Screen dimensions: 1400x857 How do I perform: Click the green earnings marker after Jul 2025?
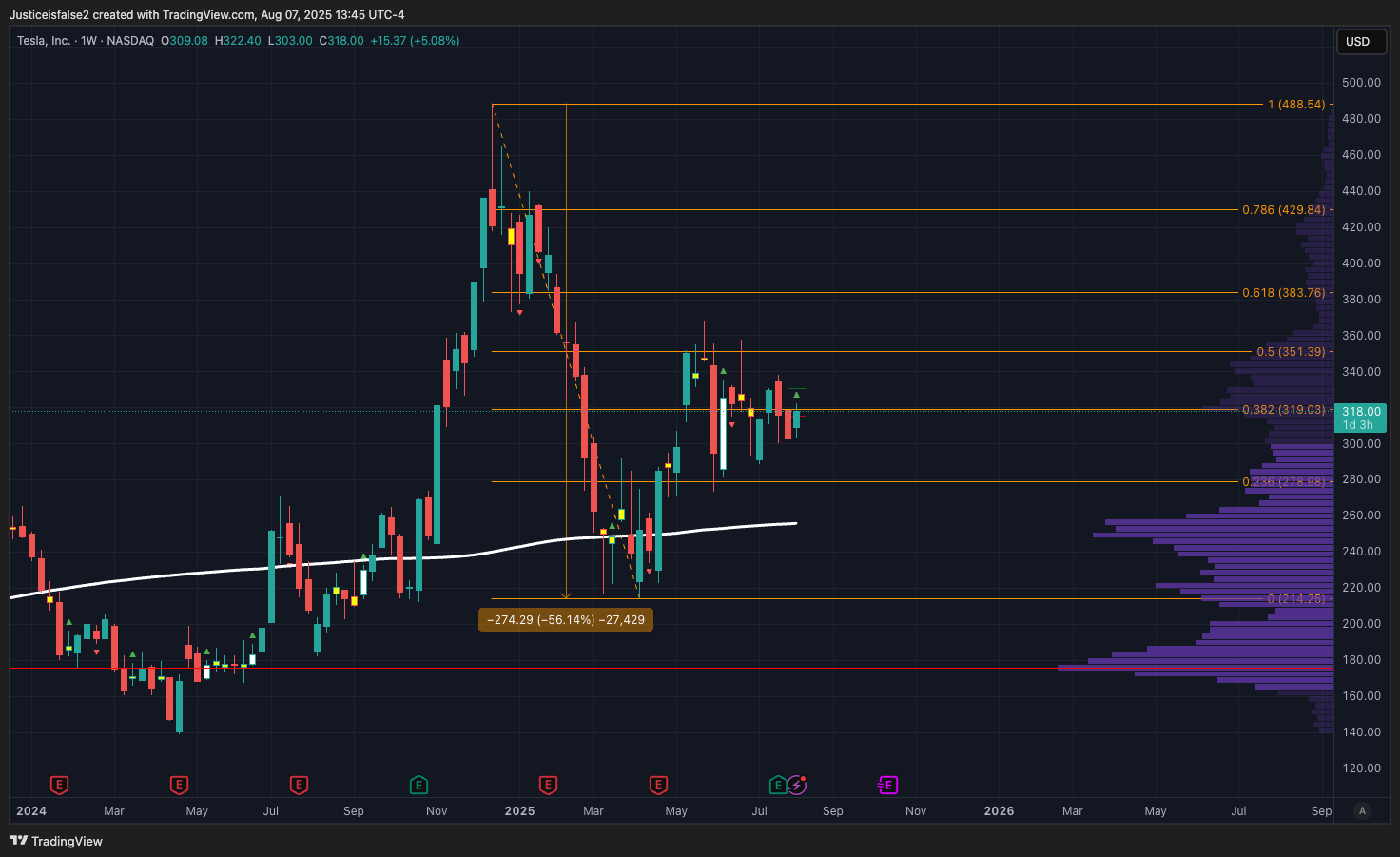779,785
